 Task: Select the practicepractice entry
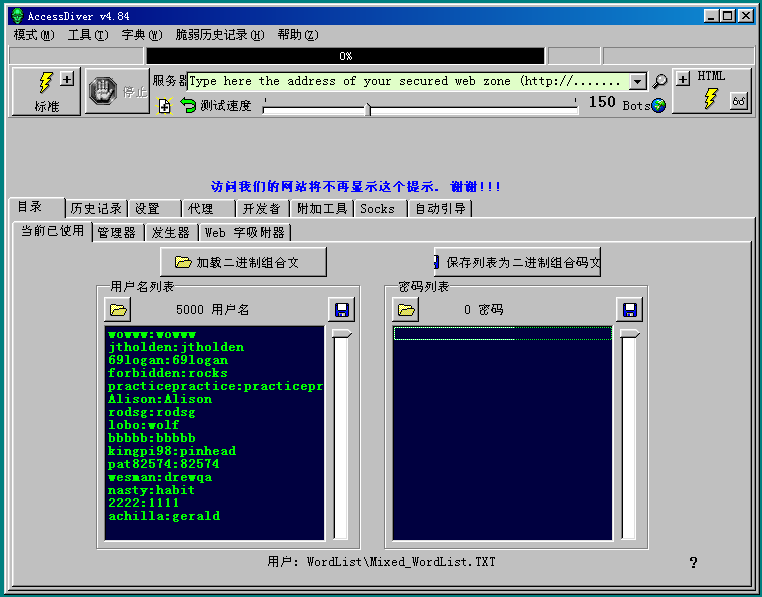pyautogui.click(x=215, y=386)
